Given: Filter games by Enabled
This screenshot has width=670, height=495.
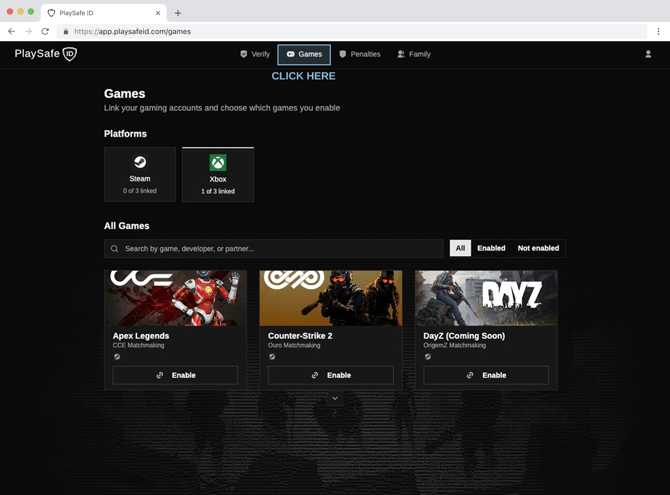Looking at the screenshot, I should point(491,248).
